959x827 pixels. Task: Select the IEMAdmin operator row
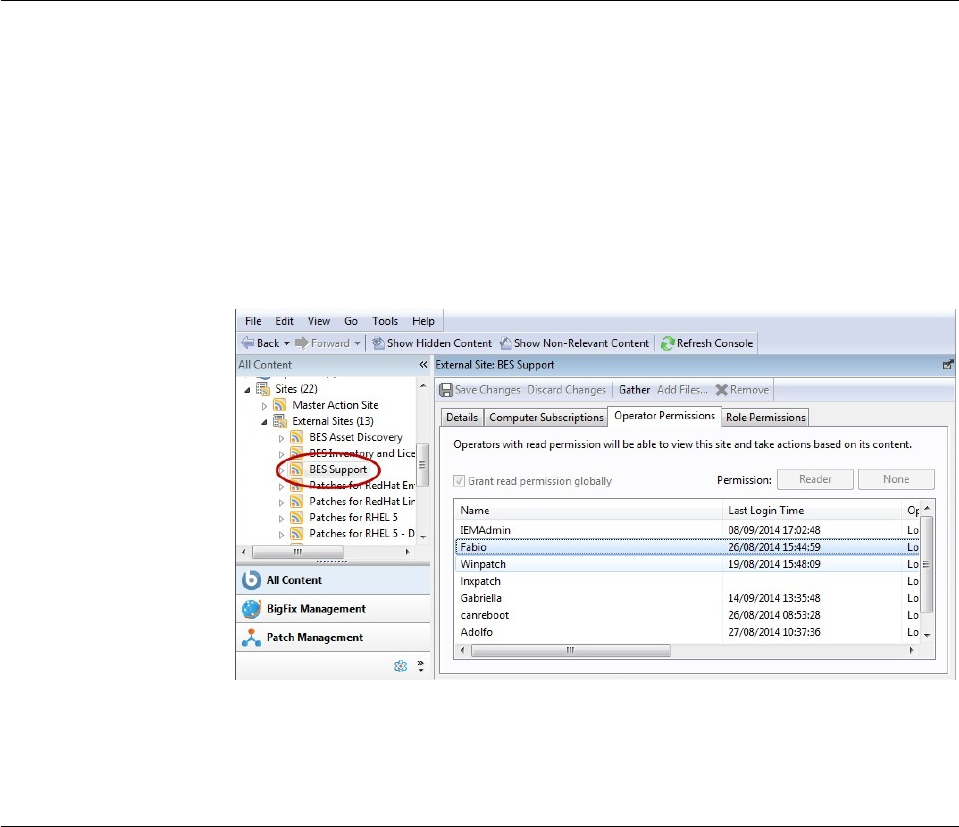tap(687, 530)
